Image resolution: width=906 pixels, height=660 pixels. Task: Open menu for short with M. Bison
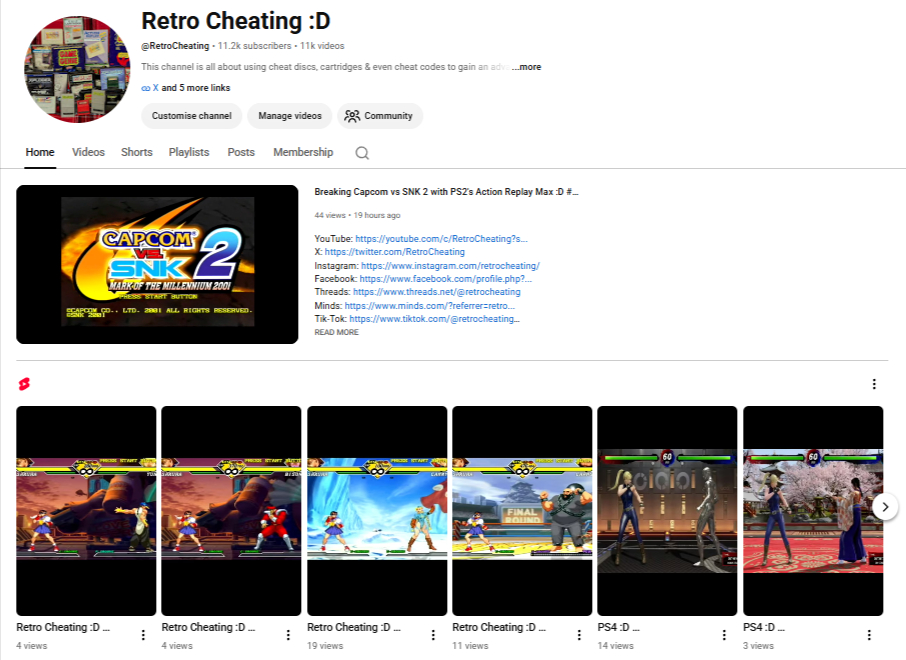click(288, 635)
